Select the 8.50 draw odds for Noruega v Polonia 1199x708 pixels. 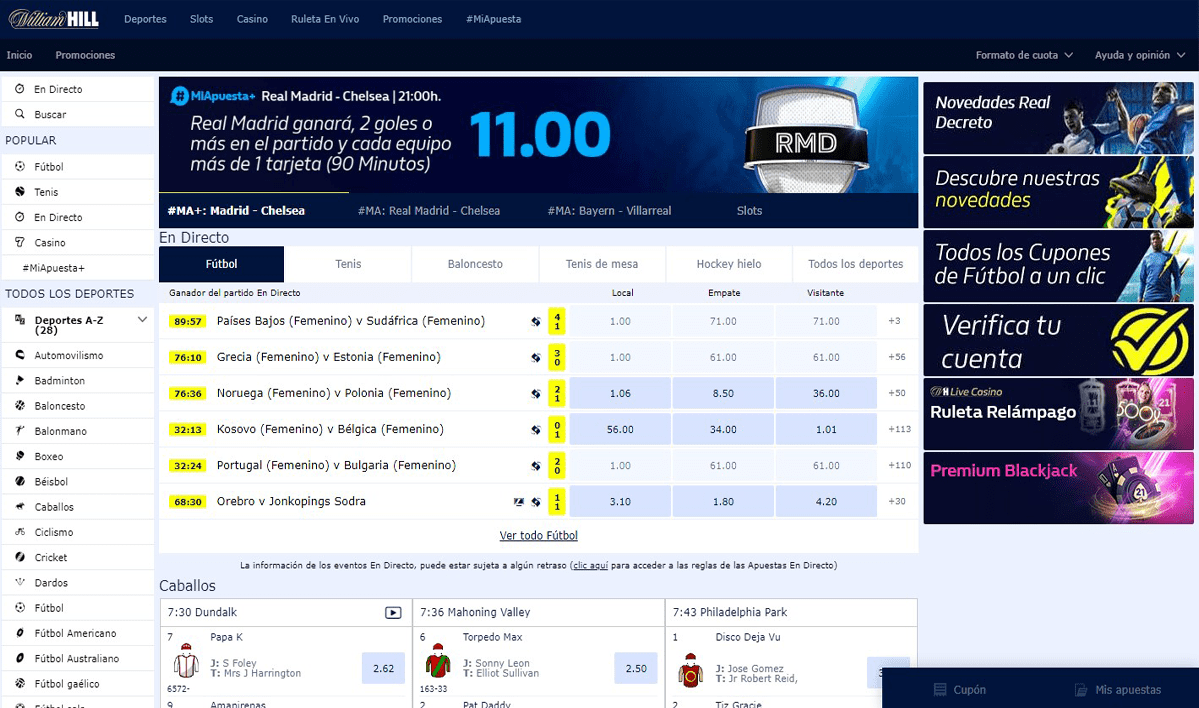coord(723,393)
